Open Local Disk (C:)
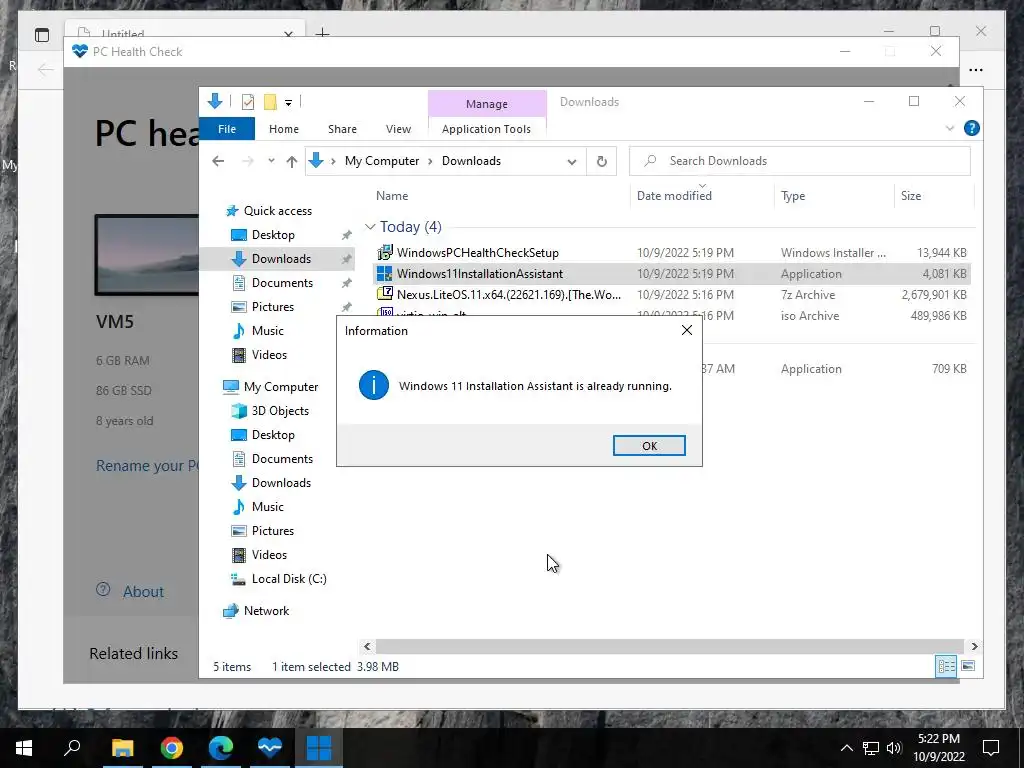This screenshot has width=1024, height=768. pos(289,579)
